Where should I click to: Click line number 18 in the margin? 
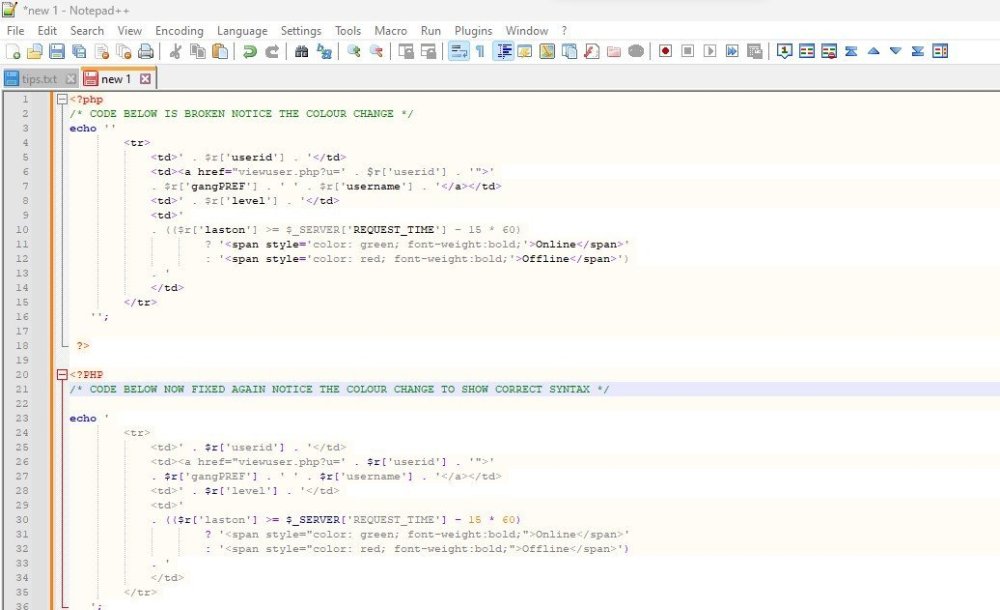tap(23, 345)
